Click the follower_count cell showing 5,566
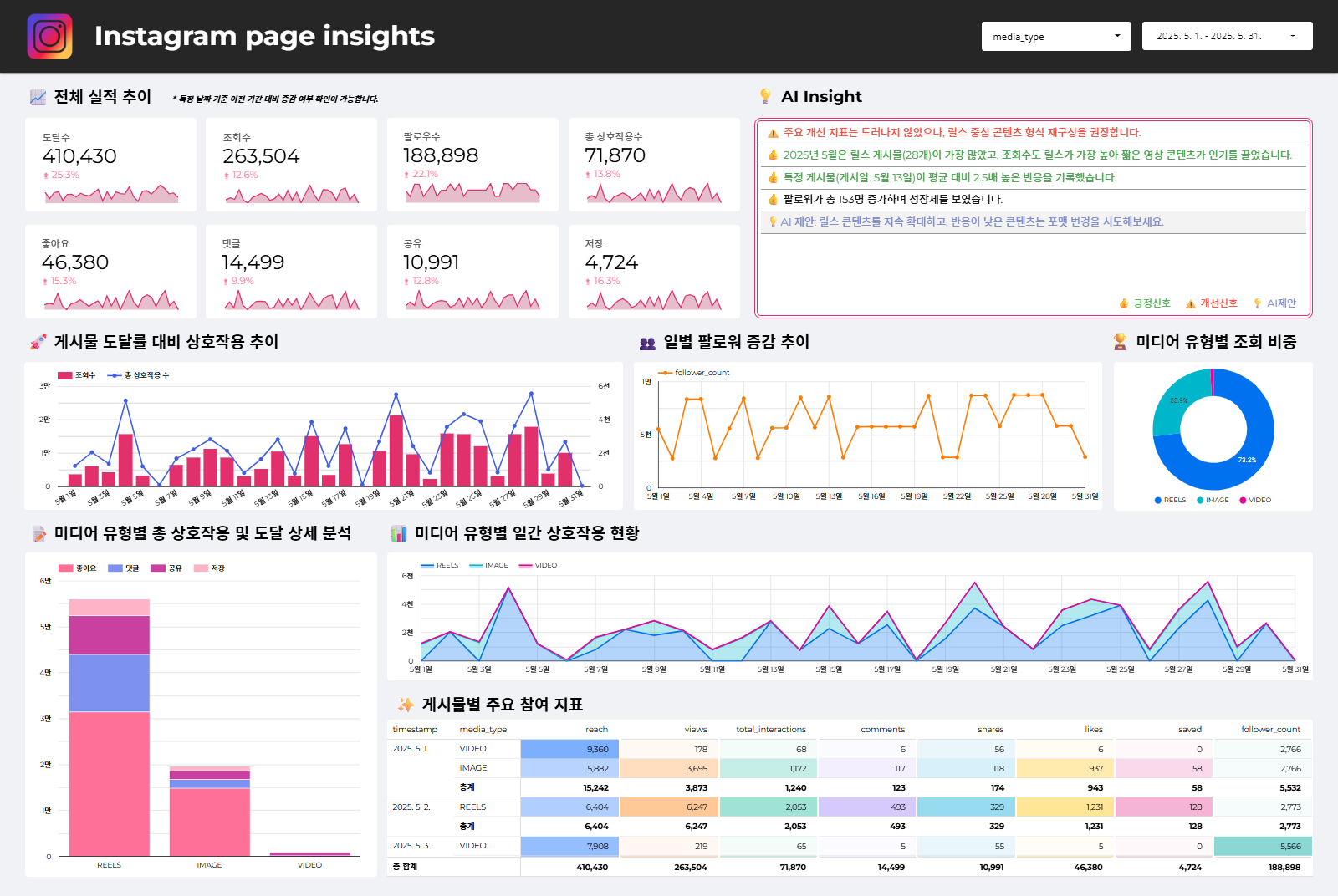The height and width of the screenshot is (896, 1338). [x=1263, y=847]
